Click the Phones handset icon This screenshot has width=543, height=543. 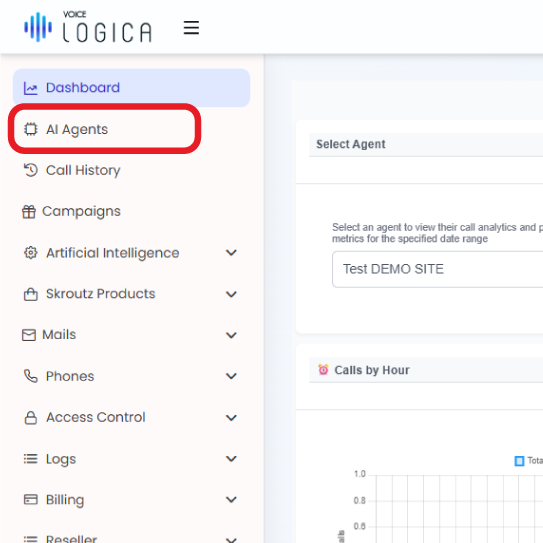[30, 376]
